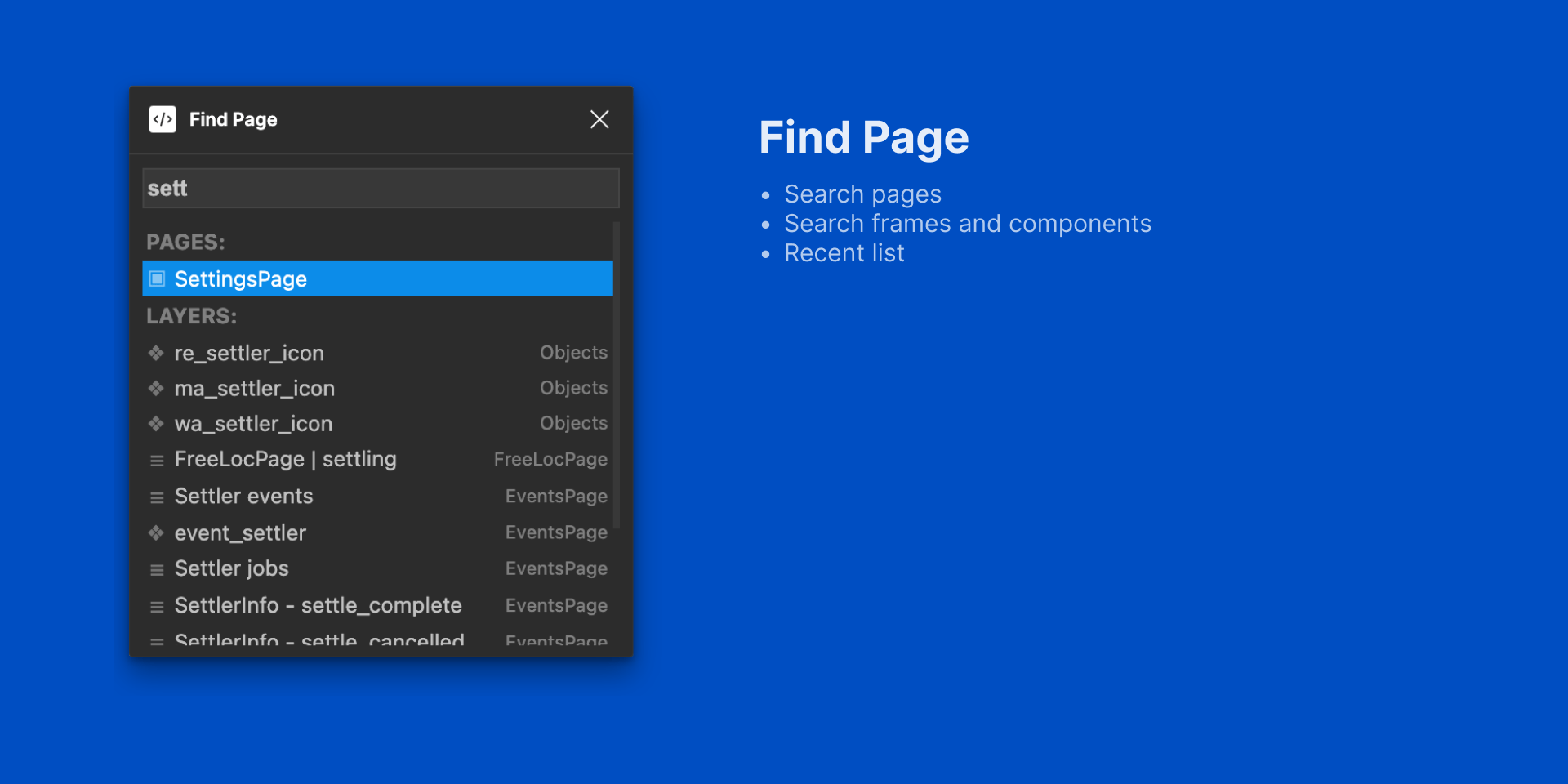Click 'Objects' page label for re_settler_icon
1568x784 pixels.
coord(573,353)
